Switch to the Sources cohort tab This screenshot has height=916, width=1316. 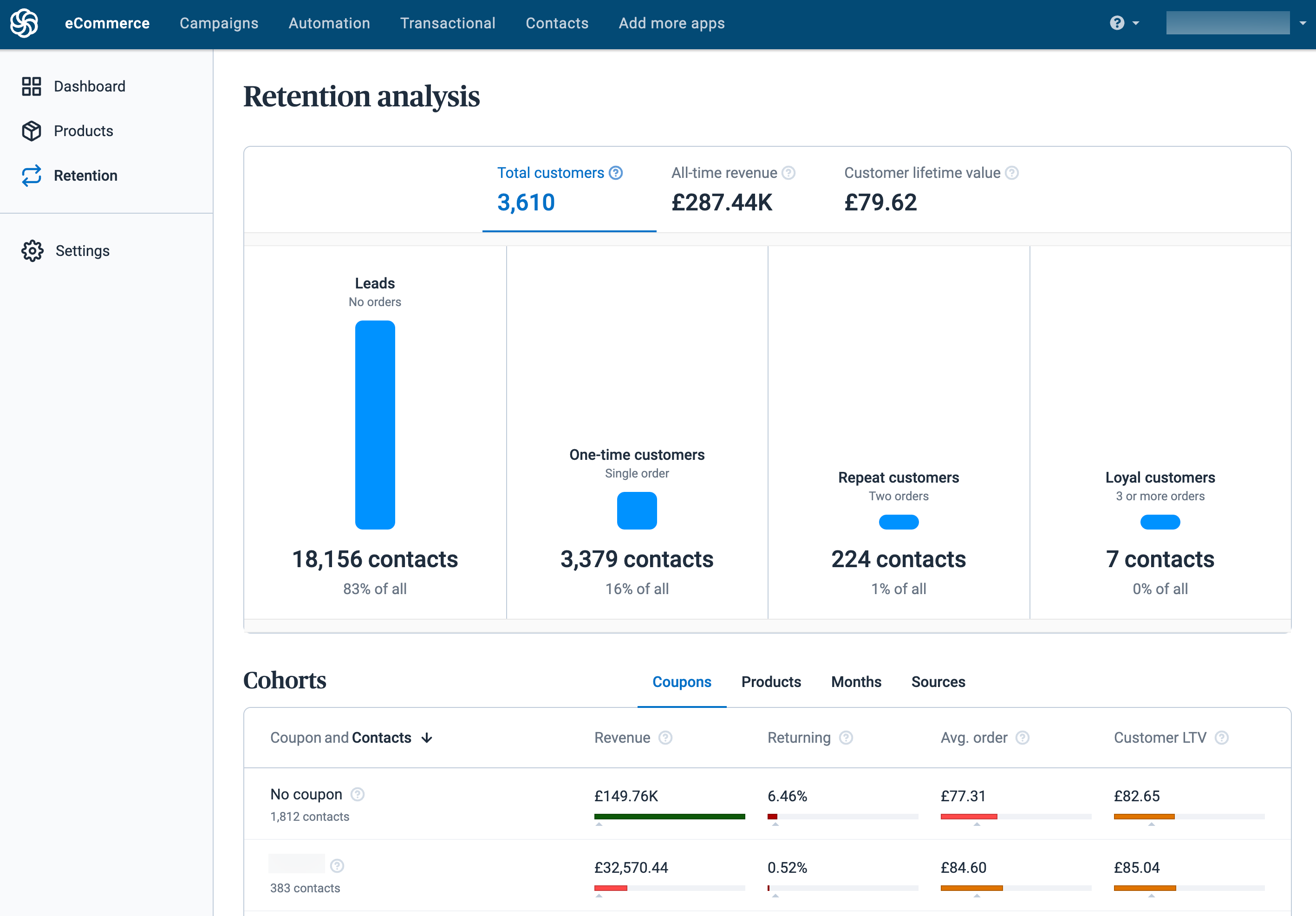coord(938,682)
